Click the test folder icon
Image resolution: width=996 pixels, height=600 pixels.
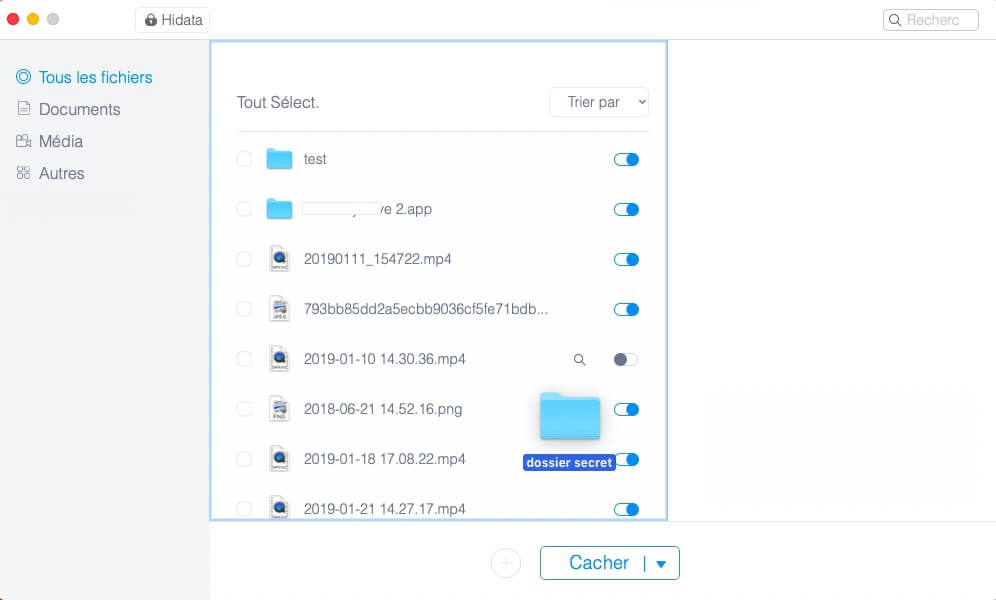click(x=279, y=159)
